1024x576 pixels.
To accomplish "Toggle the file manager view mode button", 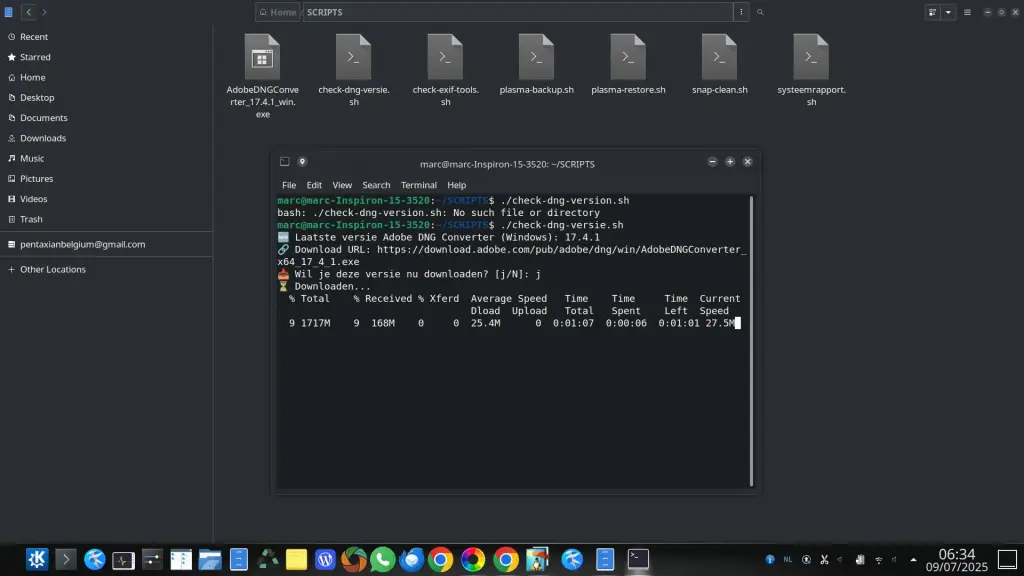I will pos(932,12).
